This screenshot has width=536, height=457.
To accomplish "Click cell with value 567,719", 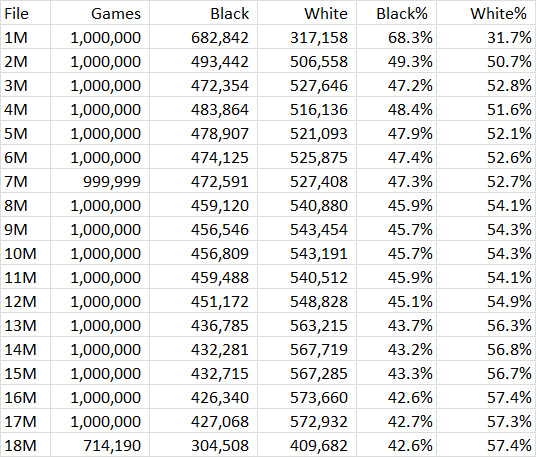I will 307,349.
